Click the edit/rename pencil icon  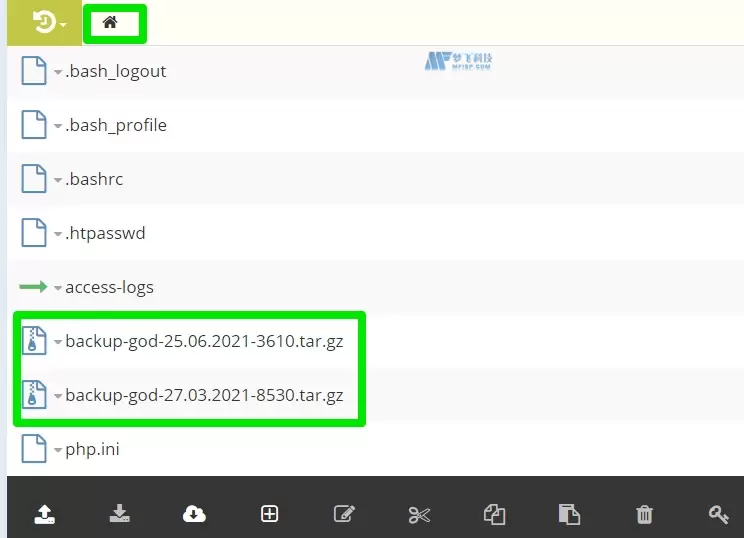[x=344, y=514]
